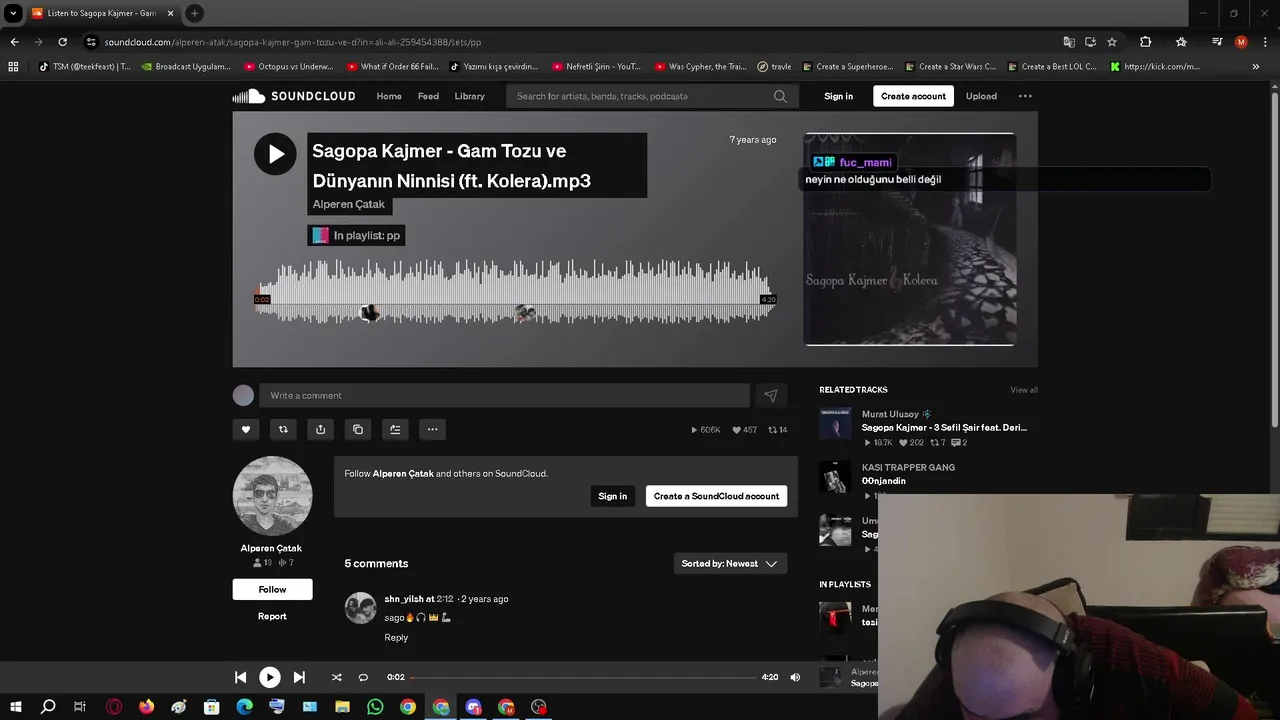The height and width of the screenshot is (720, 1280).
Task: Open the Sorted by: Newest dropdown
Action: pos(730,563)
